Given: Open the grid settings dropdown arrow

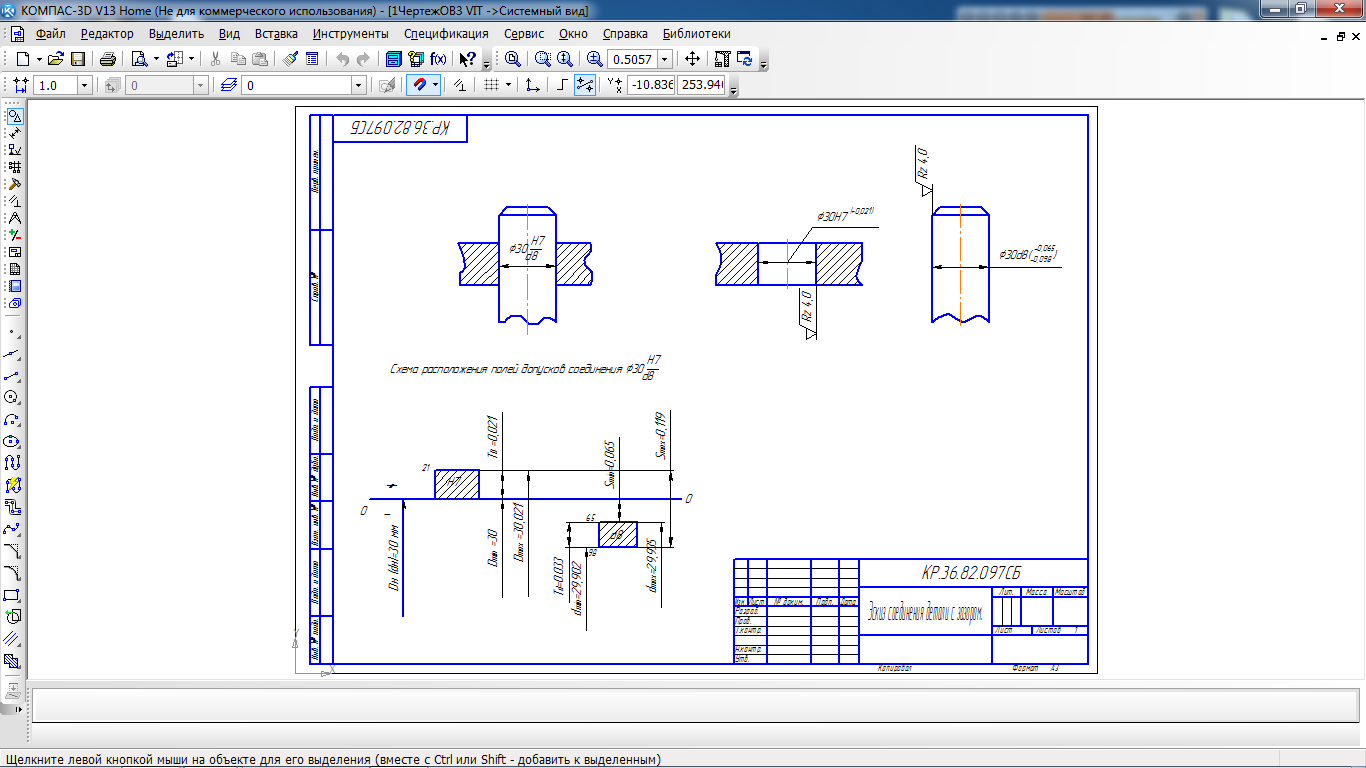Looking at the screenshot, I should [508, 85].
